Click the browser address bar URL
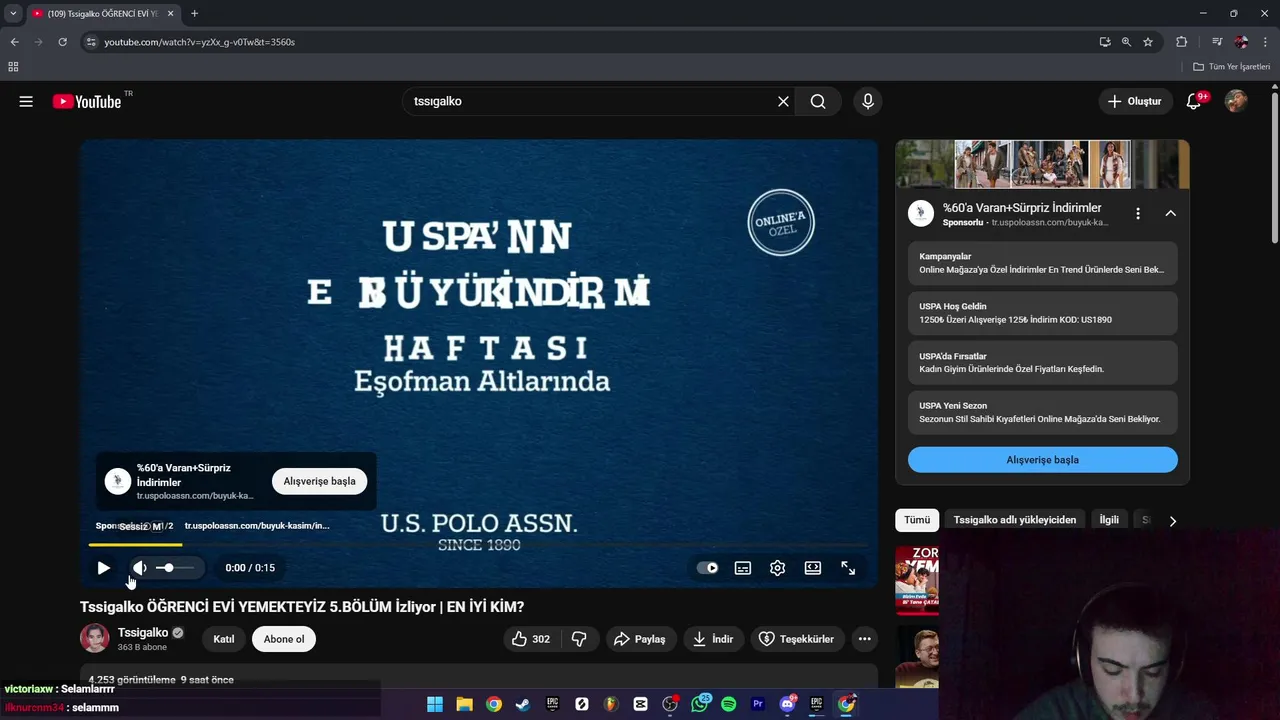Image resolution: width=1280 pixels, height=720 pixels. click(199, 42)
